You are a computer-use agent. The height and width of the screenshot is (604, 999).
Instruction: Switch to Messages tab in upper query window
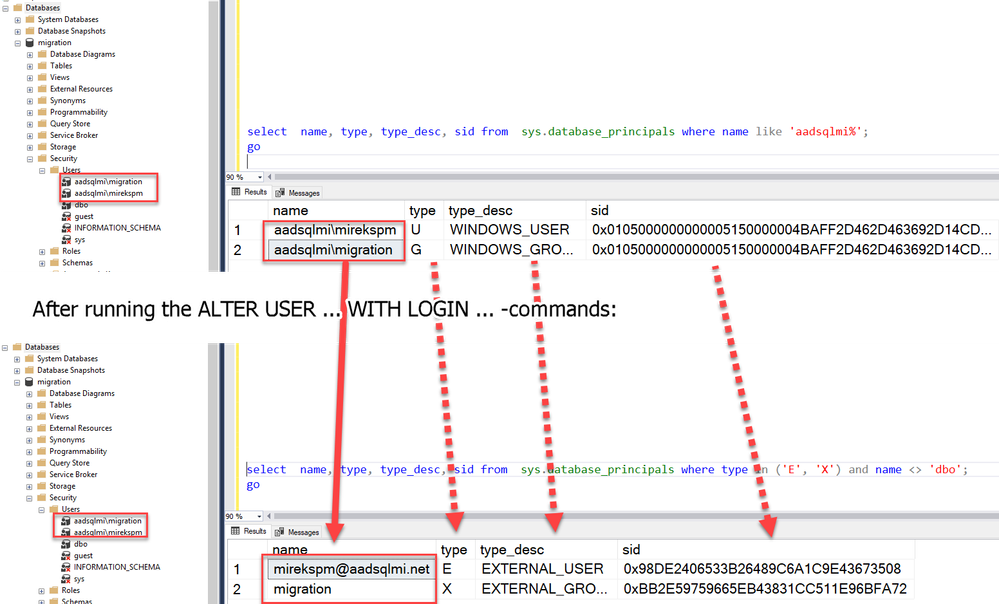click(298, 192)
